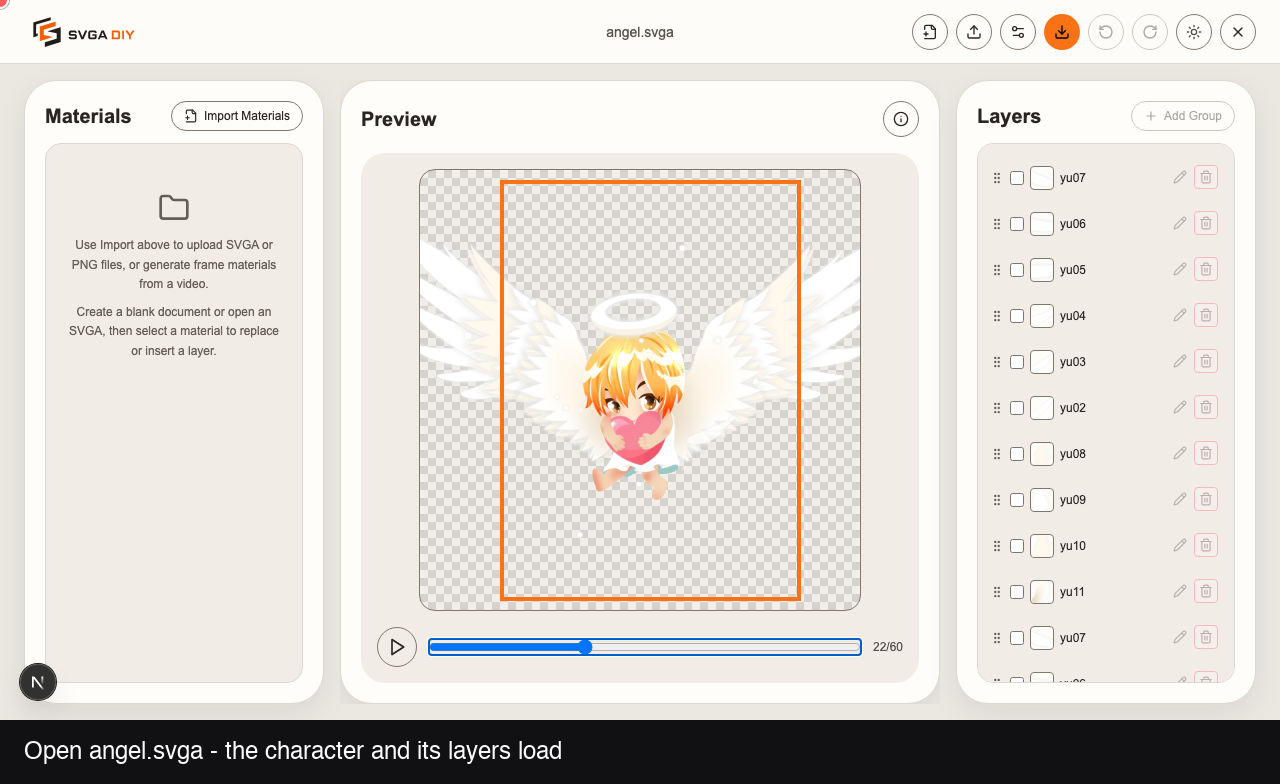Check the yu11 layer checkbox
Image resolution: width=1280 pixels, height=784 pixels.
click(1017, 592)
